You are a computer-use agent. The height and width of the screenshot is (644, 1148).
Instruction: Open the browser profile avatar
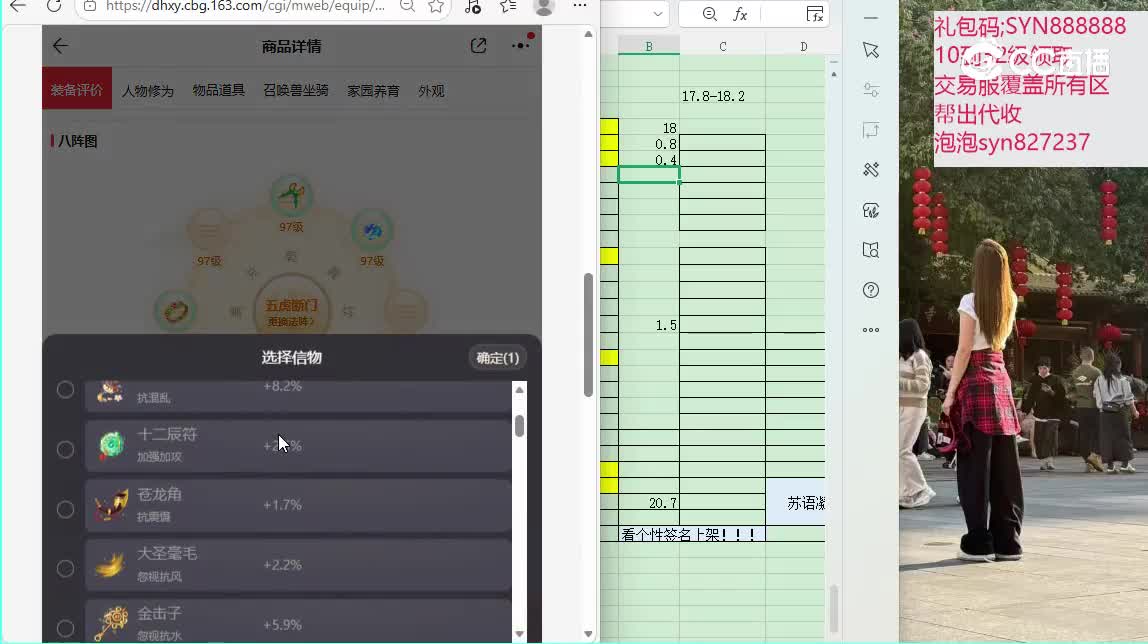(x=543, y=7)
